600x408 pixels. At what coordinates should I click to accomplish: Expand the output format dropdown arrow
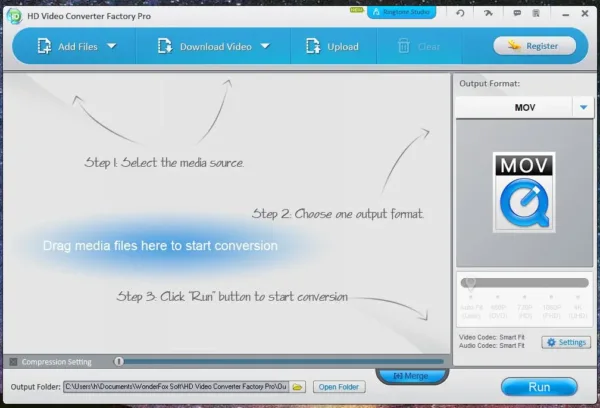click(x=583, y=108)
